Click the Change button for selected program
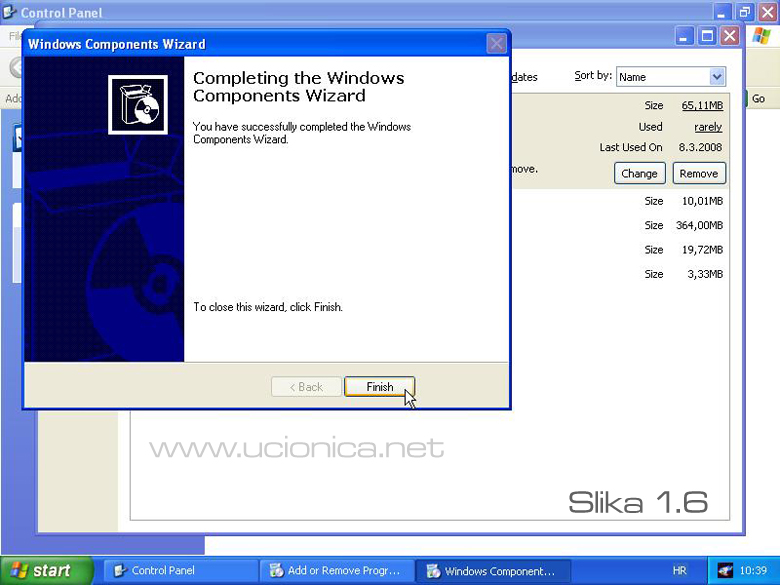This screenshot has width=780, height=585. [x=639, y=173]
